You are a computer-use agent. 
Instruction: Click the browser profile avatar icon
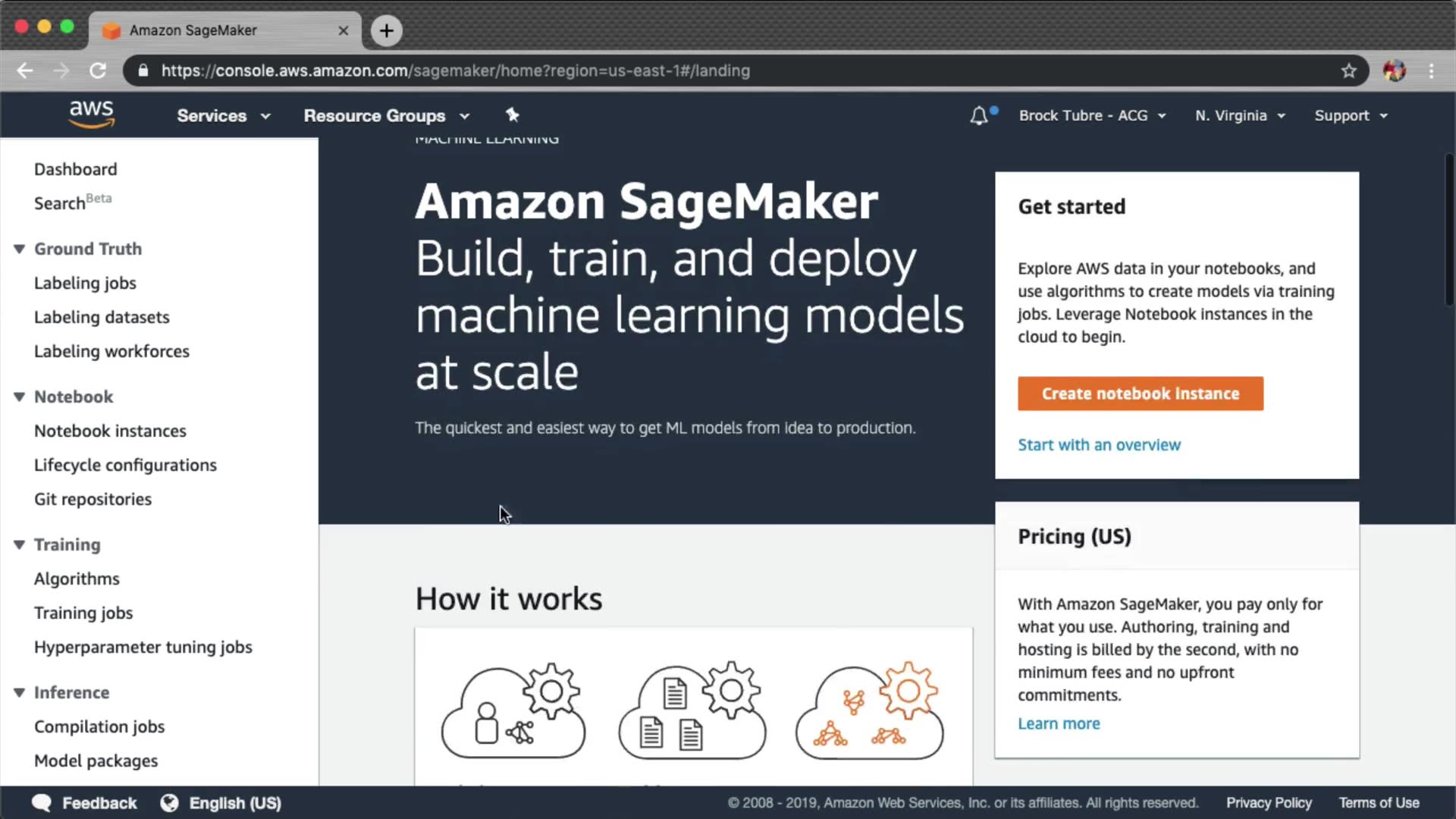pyautogui.click(x=1394, y=71)
